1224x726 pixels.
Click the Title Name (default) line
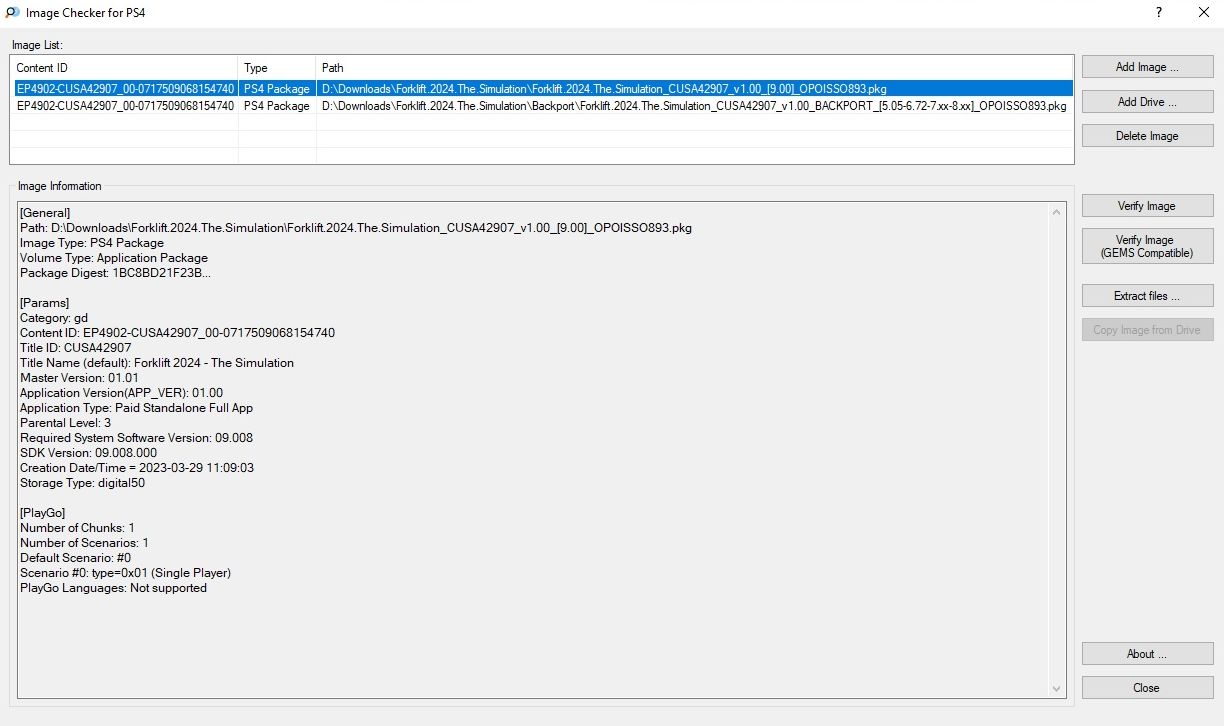(x=157, y=363)
